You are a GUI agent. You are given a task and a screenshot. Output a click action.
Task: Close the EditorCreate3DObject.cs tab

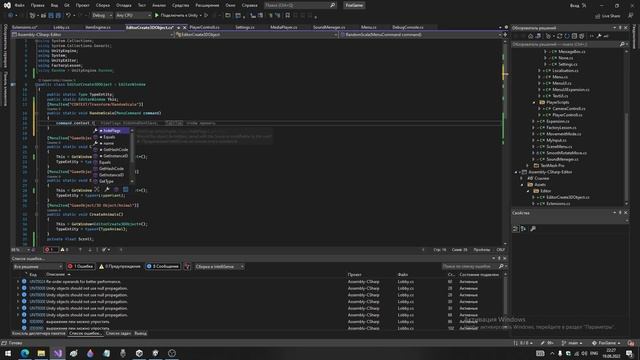[x=184, y=27]
